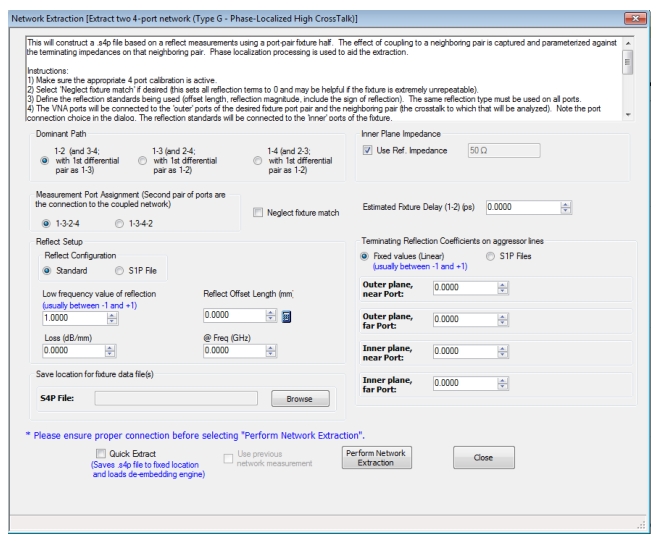Select port assignment 1-3-4-2
Viewport: 659px width, 542px height.
point(119,224)
